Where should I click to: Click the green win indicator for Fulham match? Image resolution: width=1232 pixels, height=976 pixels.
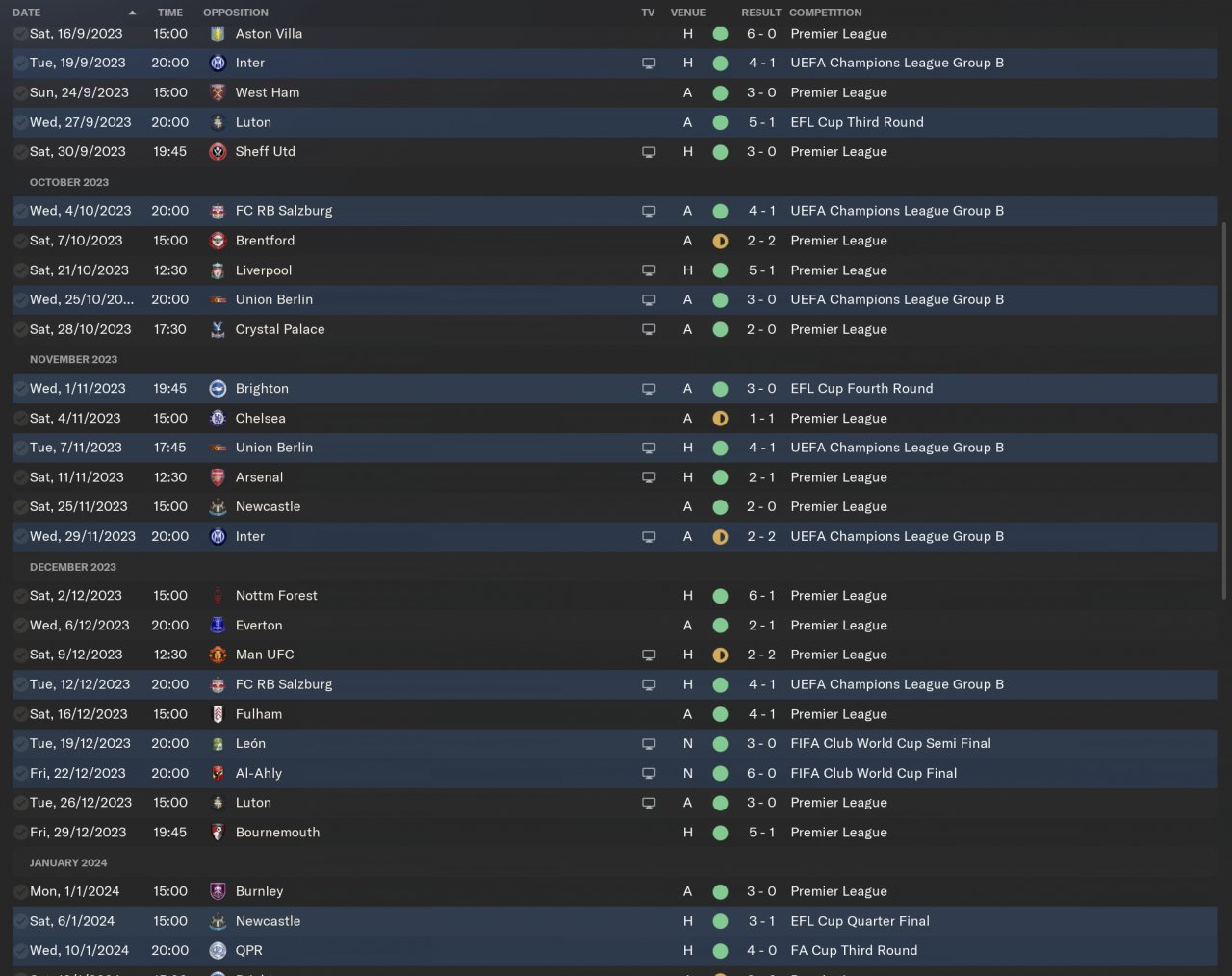pyautogui.click(x=720, y=714)
